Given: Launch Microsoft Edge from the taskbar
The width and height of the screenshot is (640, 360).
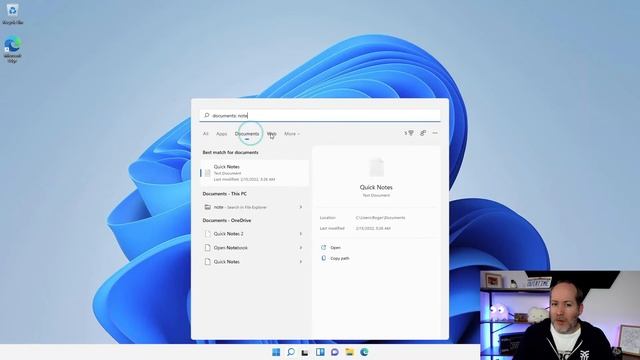Looking at the screenshot, I should 364,352.
